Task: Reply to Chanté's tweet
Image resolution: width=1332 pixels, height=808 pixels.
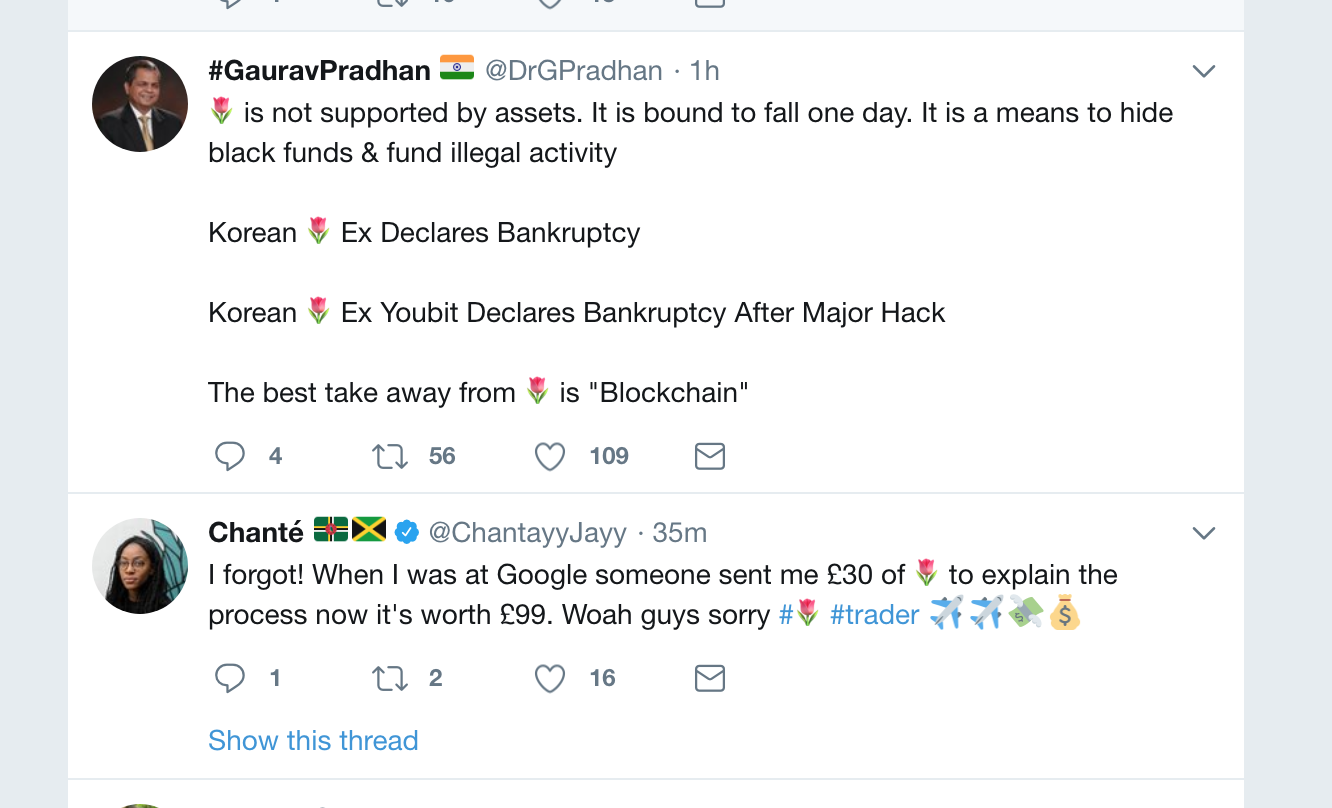Action: [230, 679]
